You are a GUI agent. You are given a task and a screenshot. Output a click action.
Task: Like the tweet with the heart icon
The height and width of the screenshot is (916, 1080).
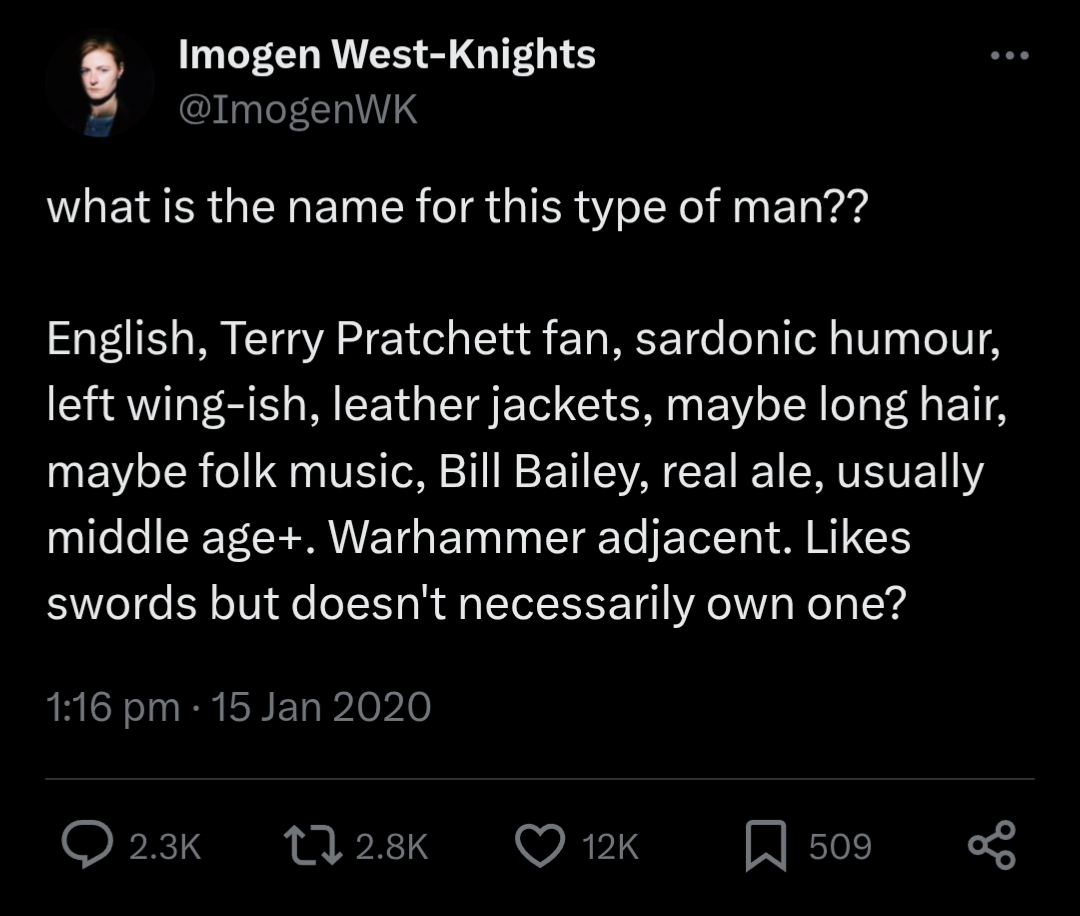pos(539,846)
